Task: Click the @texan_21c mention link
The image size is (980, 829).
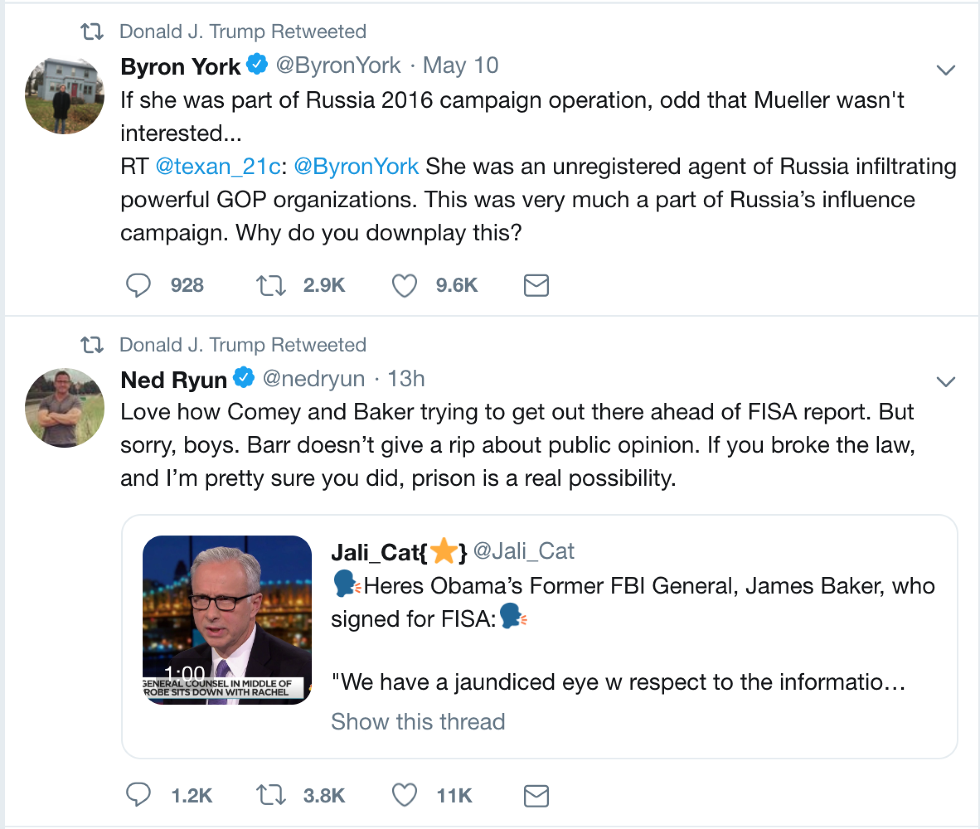Action: click(218, 166)
